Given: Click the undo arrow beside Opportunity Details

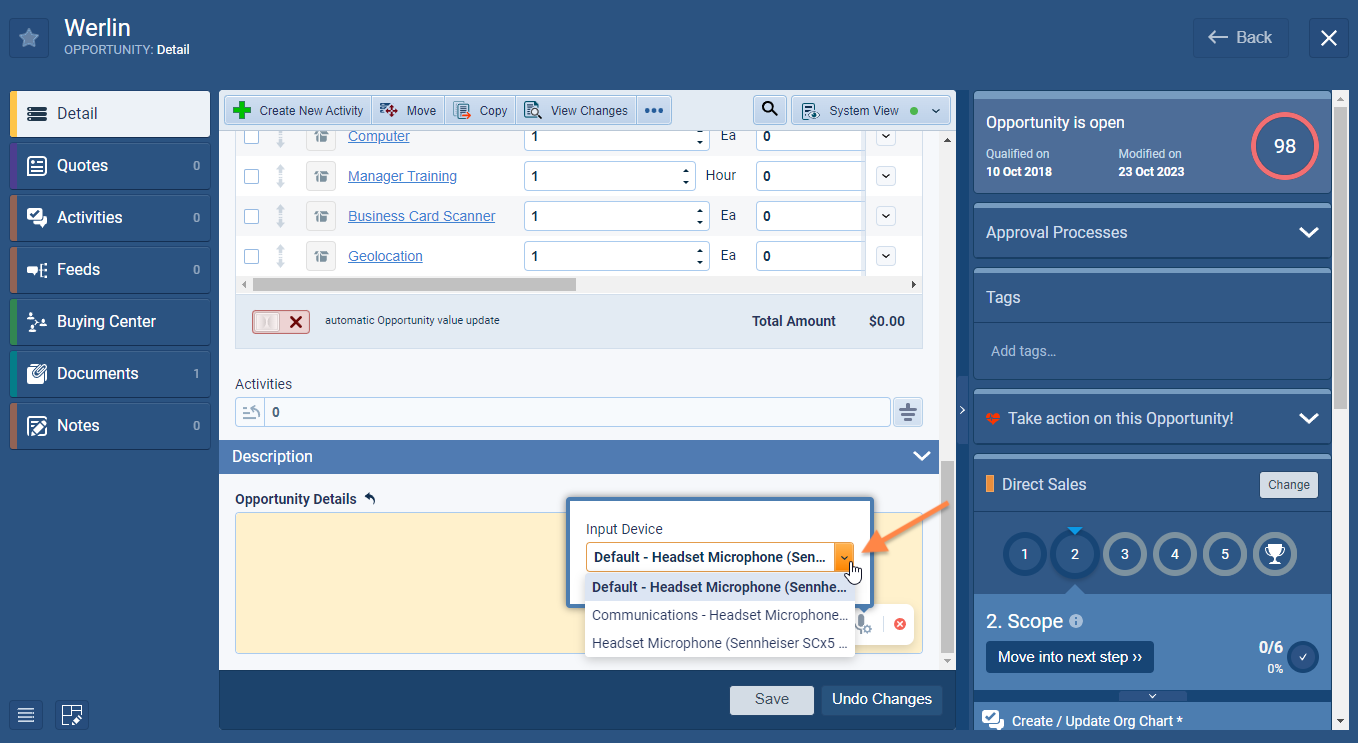Looking at the screenshot, I should point(370,499).
